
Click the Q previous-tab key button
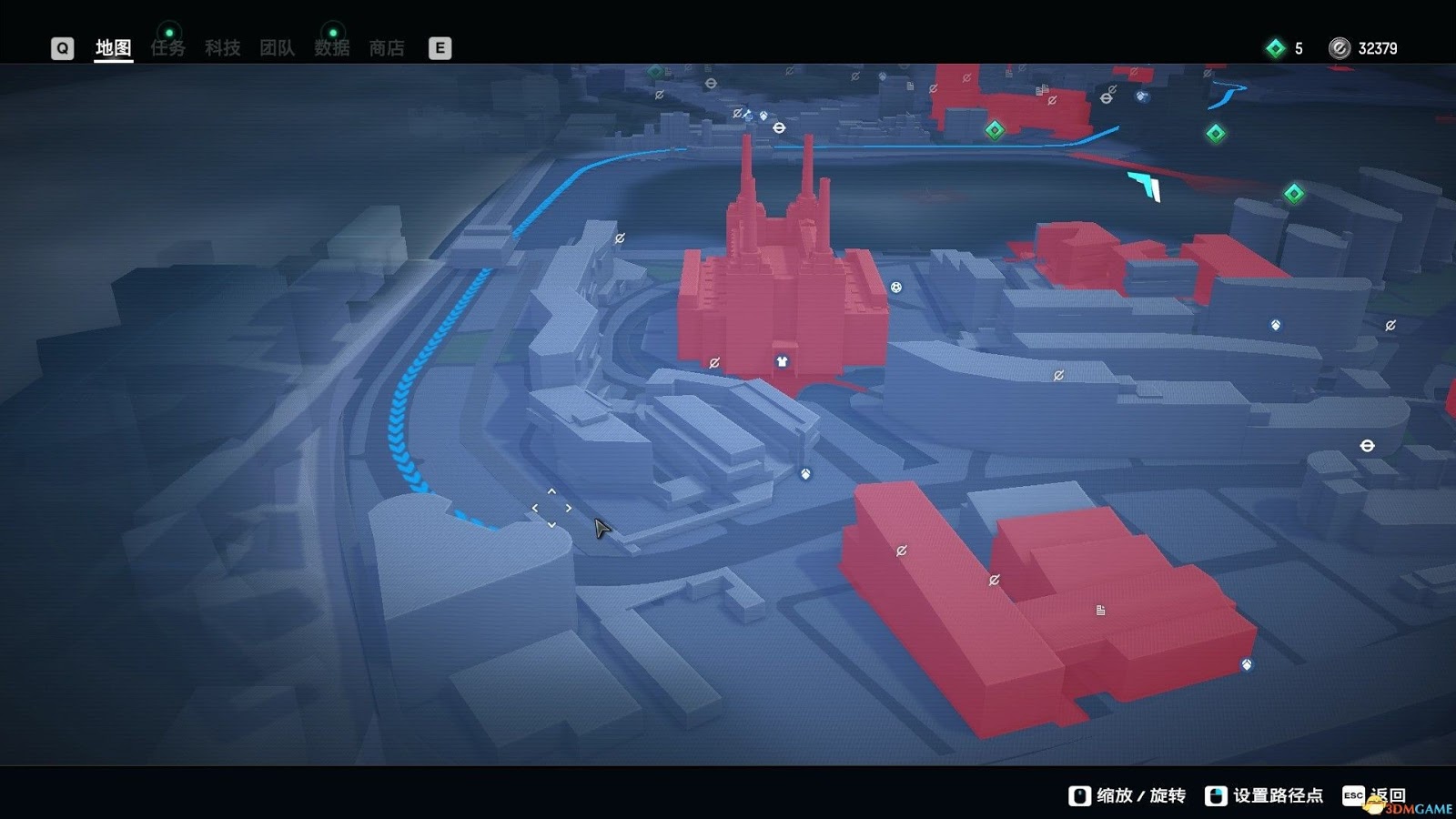click(62, 48)
